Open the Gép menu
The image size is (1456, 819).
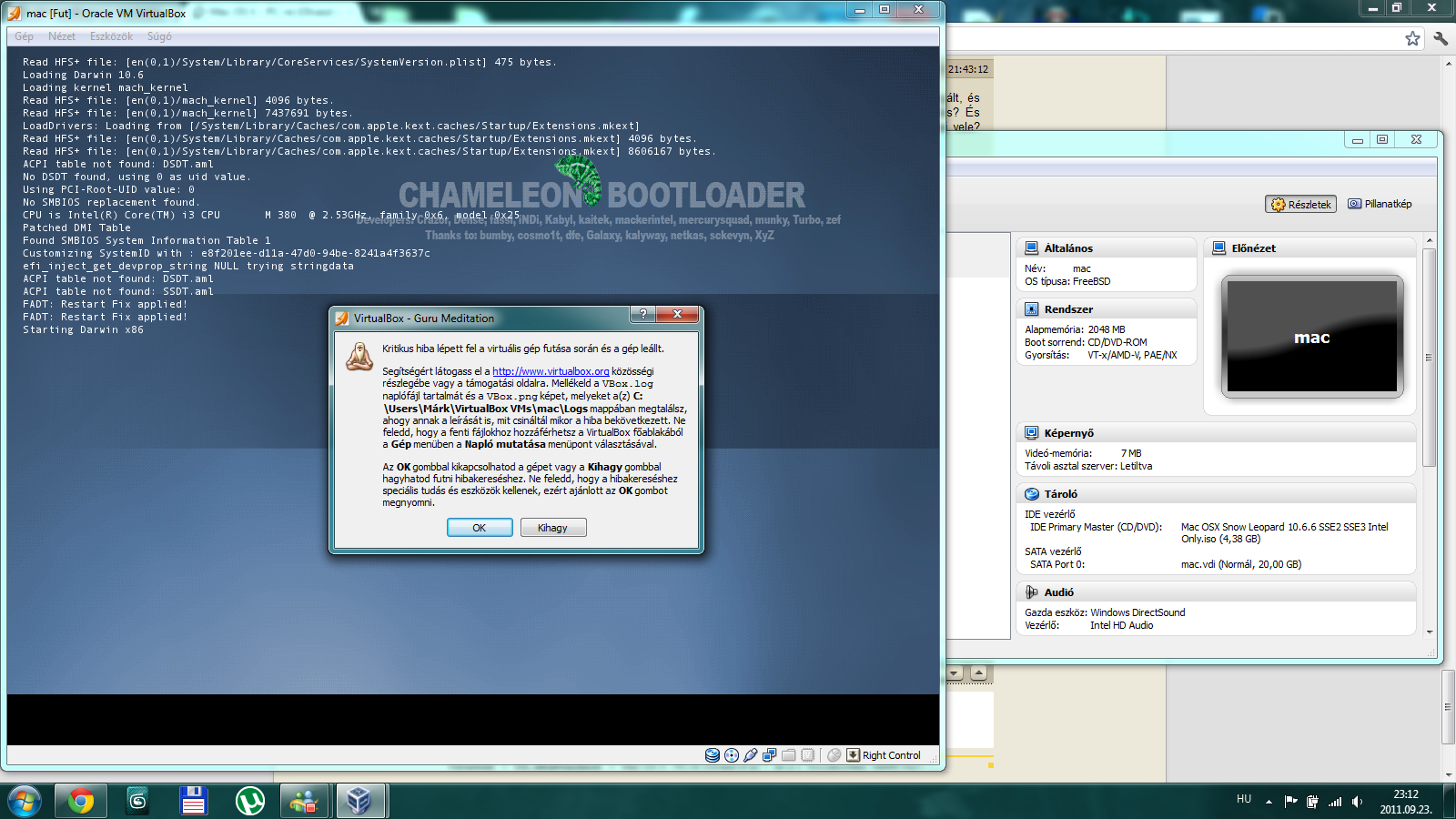pyautogui.click(x=25, y=36)
